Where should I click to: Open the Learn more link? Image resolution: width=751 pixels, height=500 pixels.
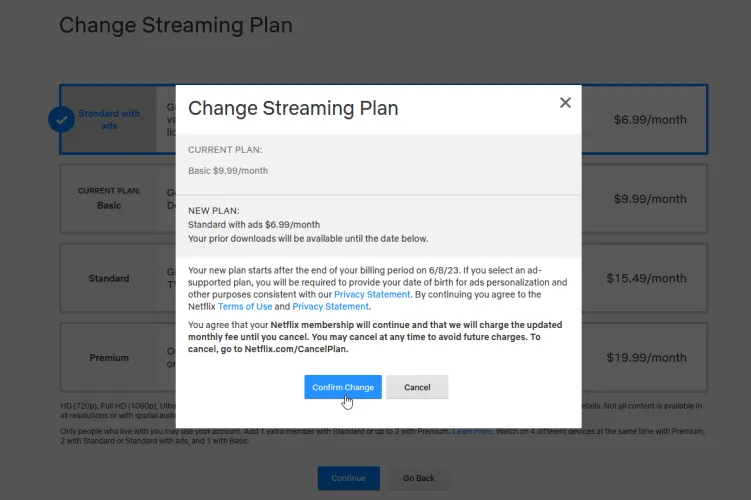tap(472, 431)
